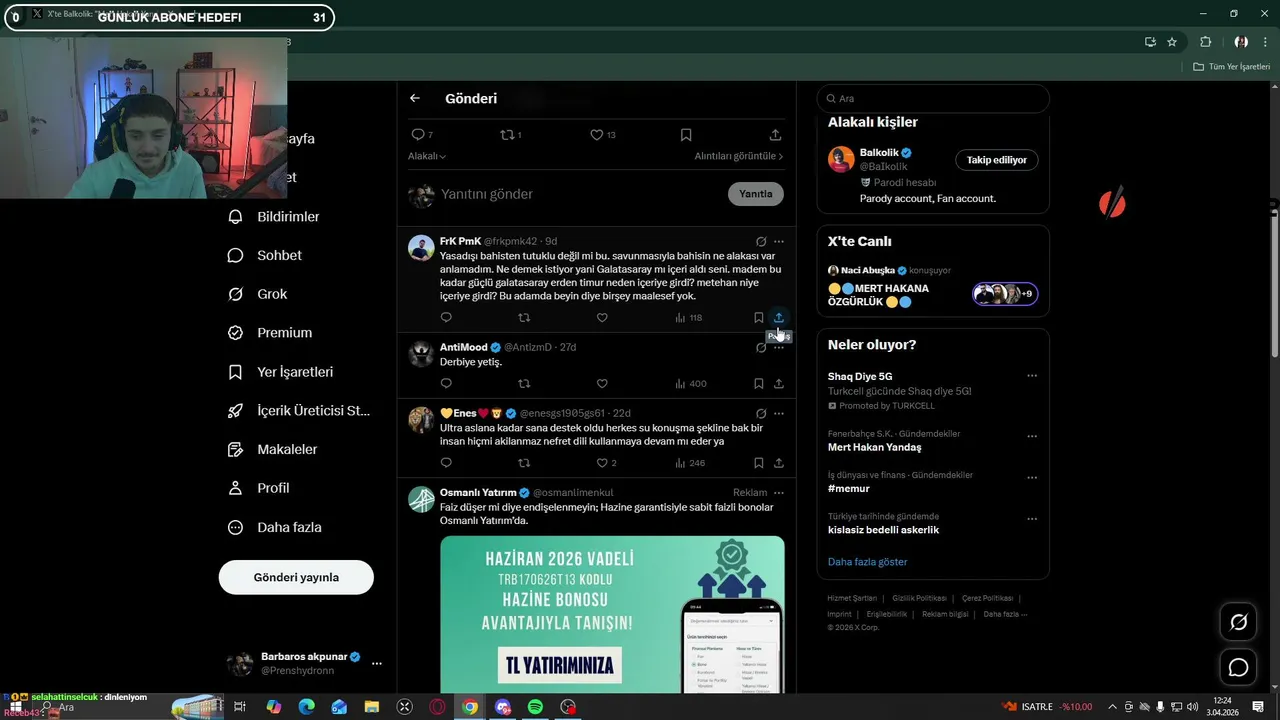
Task: Open Premium in sidebar
Action: [270, 333]
